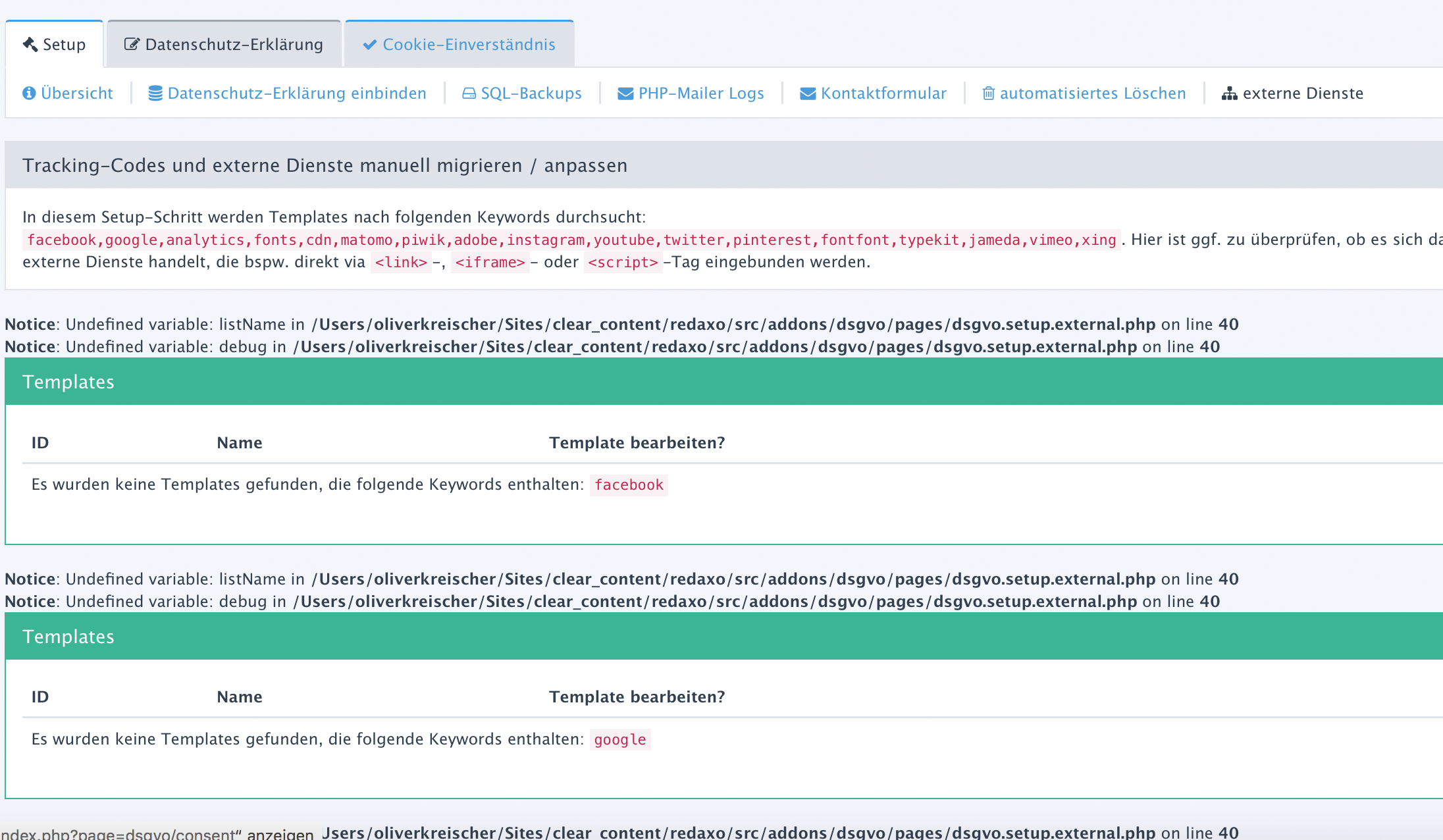
Task: Click the edit icon on Datenschutz-Erklärung tab
Action: 132,44
